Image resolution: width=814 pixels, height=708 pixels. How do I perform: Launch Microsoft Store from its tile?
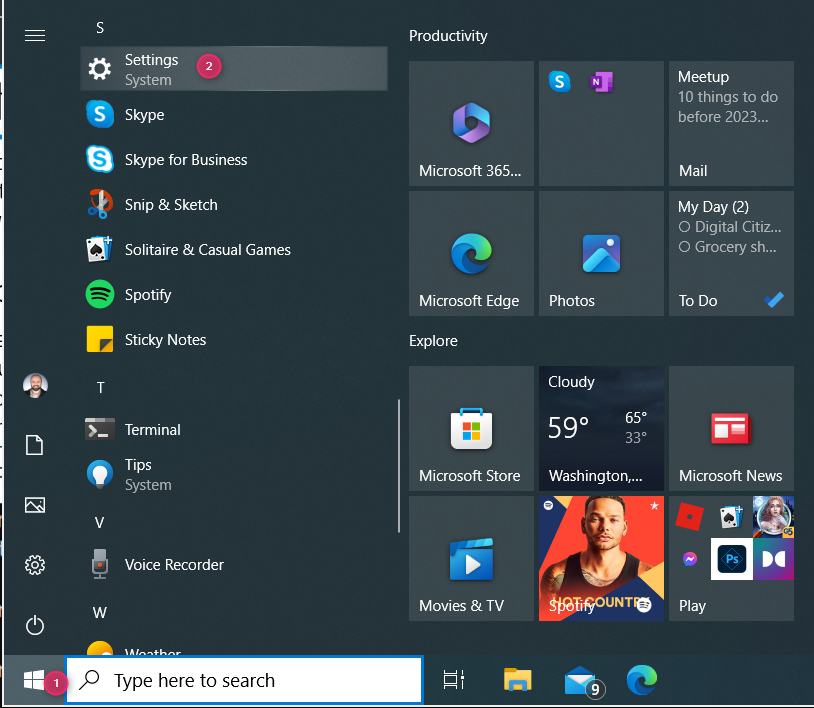tap(470, 429)
